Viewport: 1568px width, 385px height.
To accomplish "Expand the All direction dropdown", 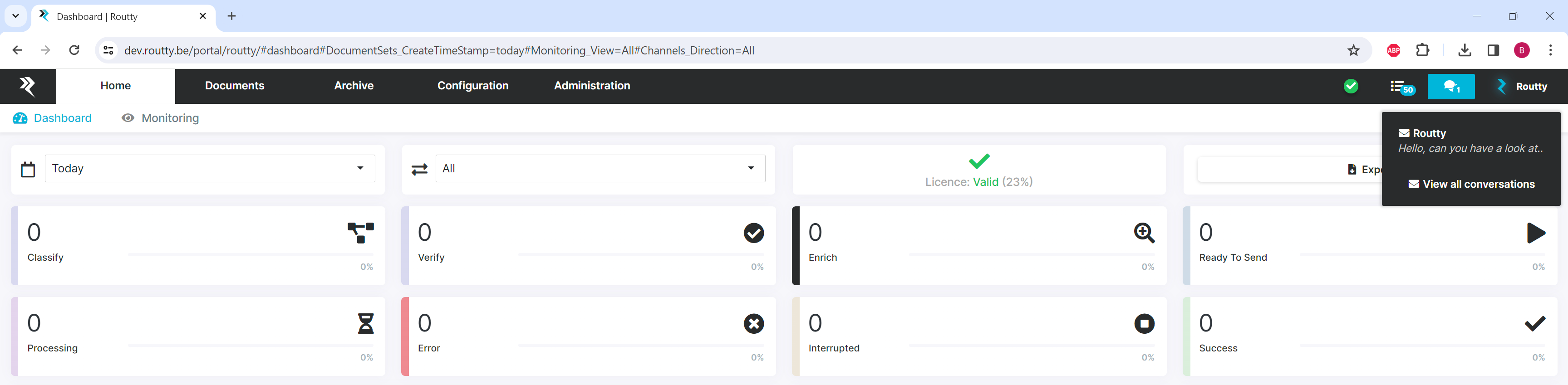I will (x=600, y=169).
